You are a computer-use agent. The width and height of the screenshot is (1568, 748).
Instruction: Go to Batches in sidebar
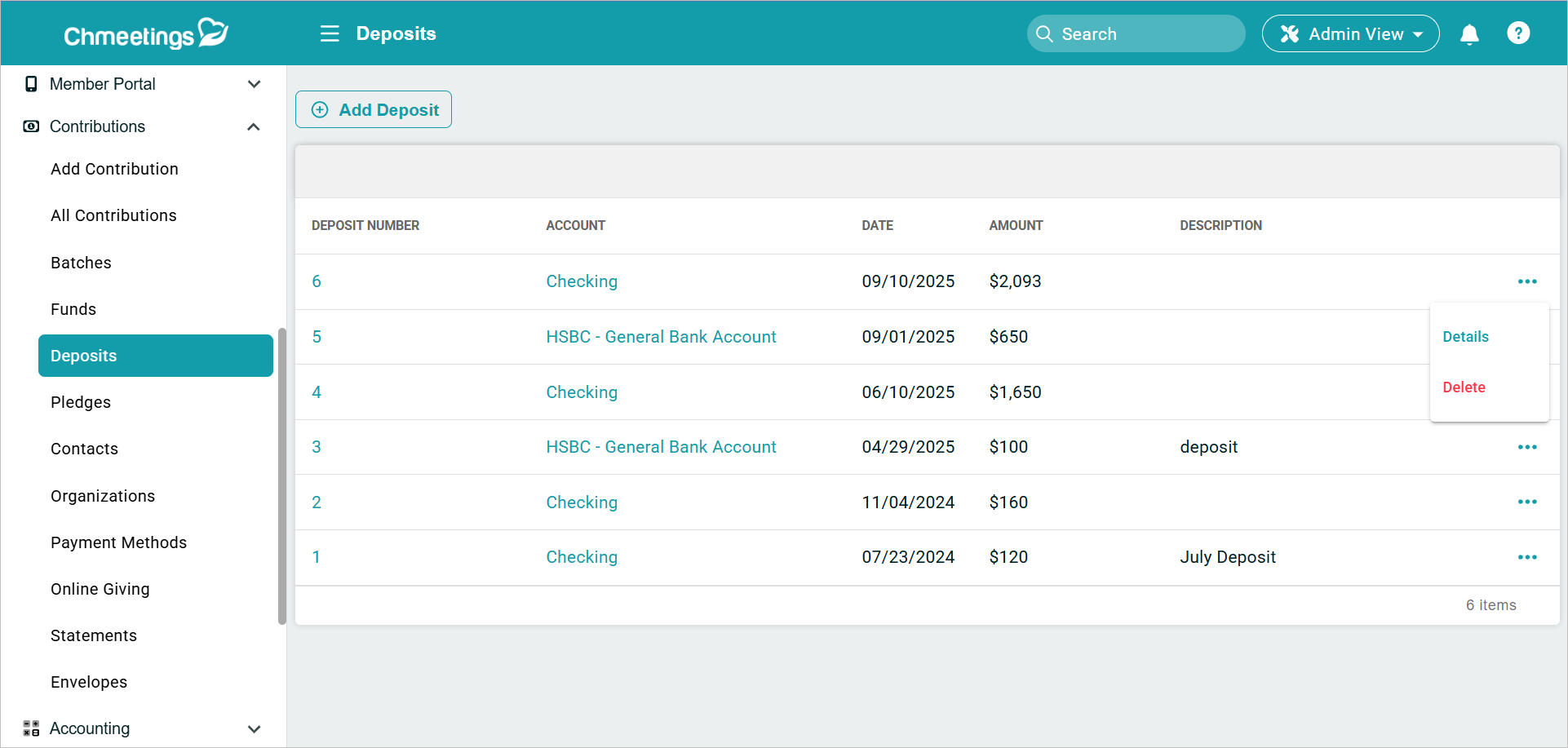pos(81,263)
